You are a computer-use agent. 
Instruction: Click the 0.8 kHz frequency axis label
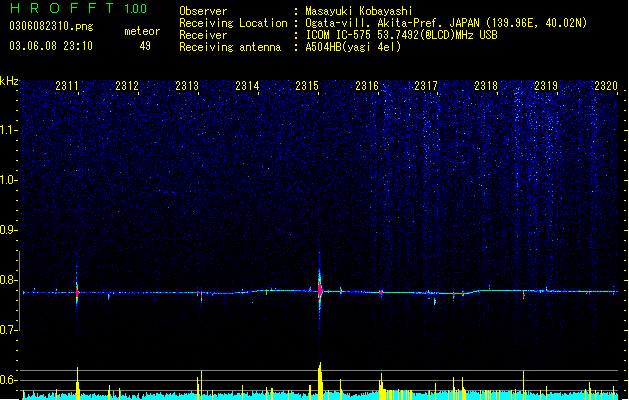point(9,280)
